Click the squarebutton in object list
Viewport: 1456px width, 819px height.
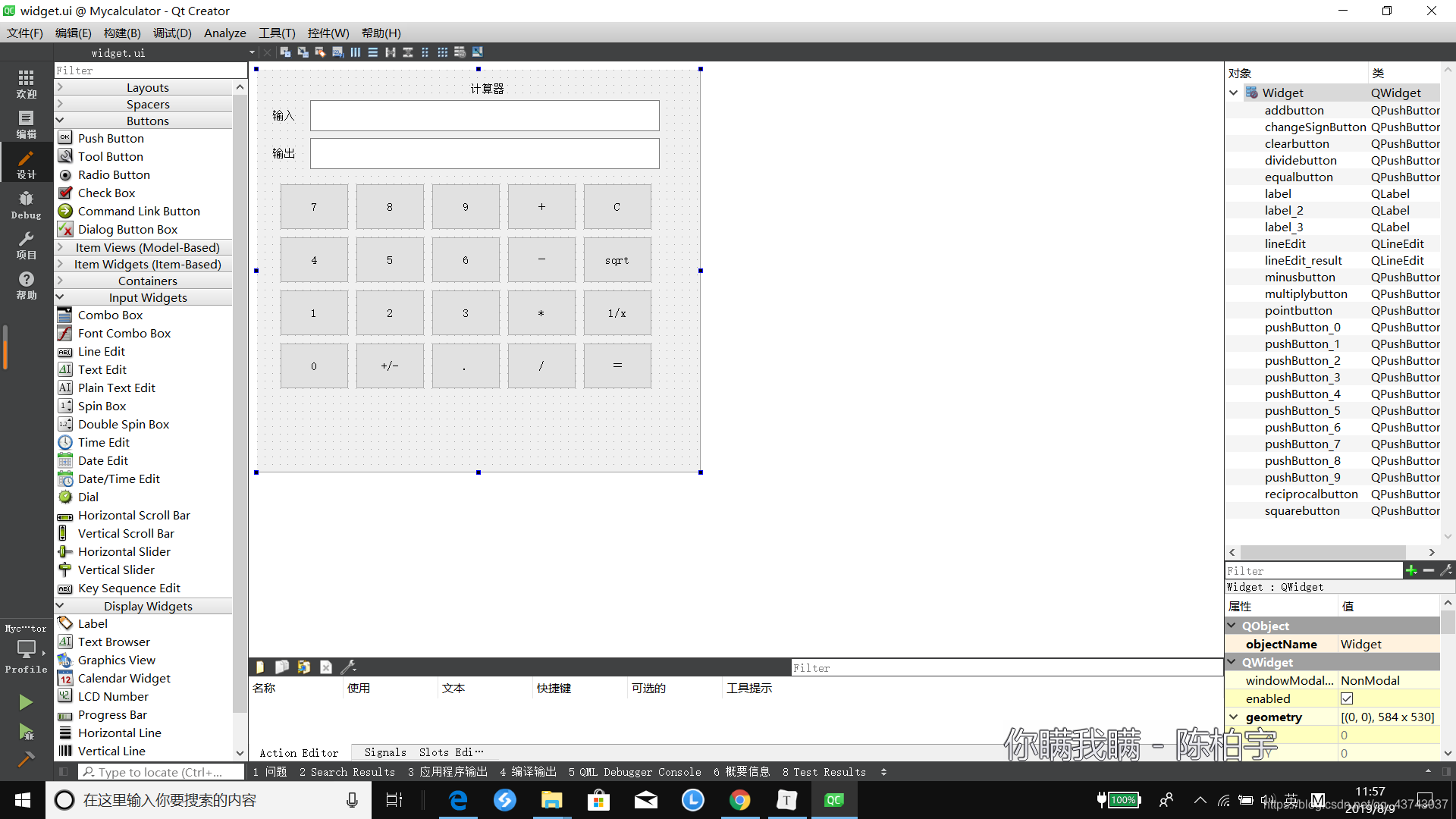tap(1301, 510)
